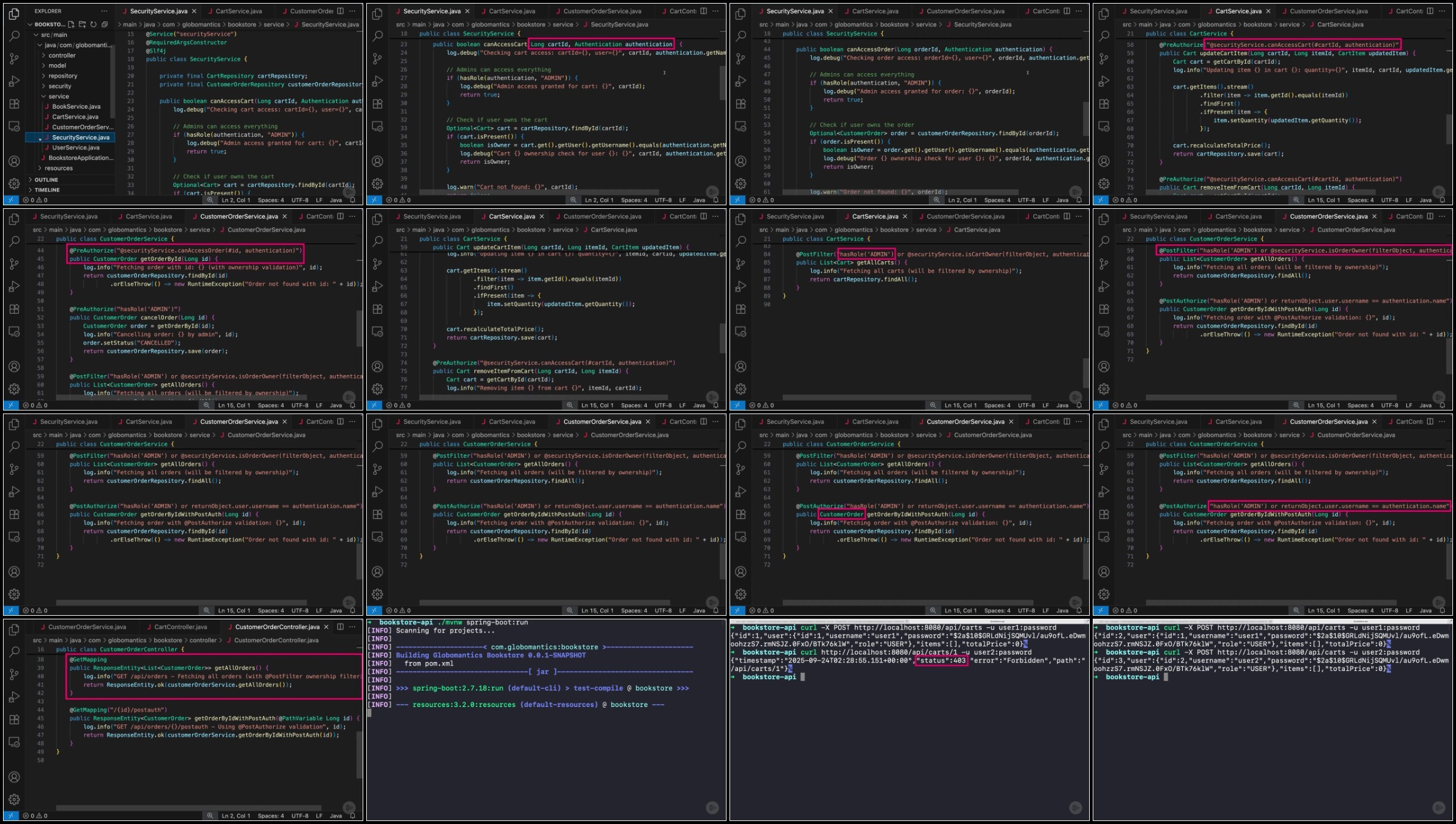
Task: Switch to CartService.java tab in Explorer-sidebar frame
Action: click(238, 11)
